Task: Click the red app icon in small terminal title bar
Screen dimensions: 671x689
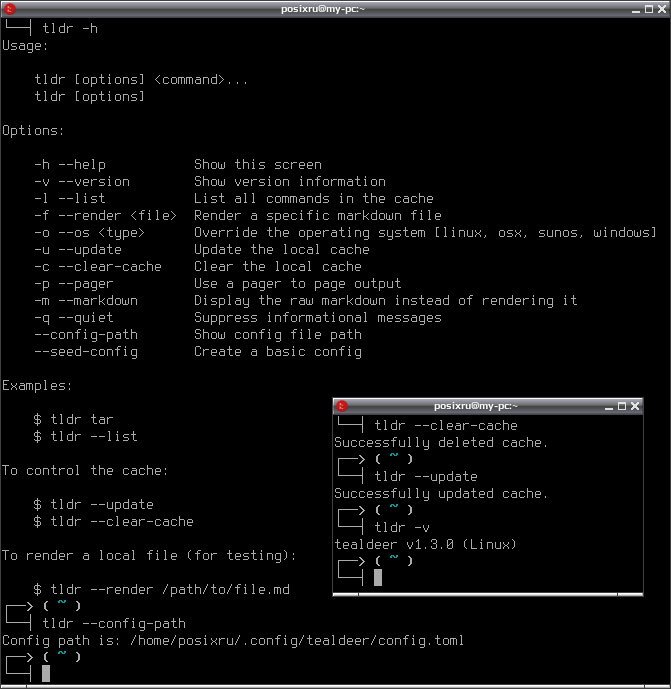Action: click(342, 406)
